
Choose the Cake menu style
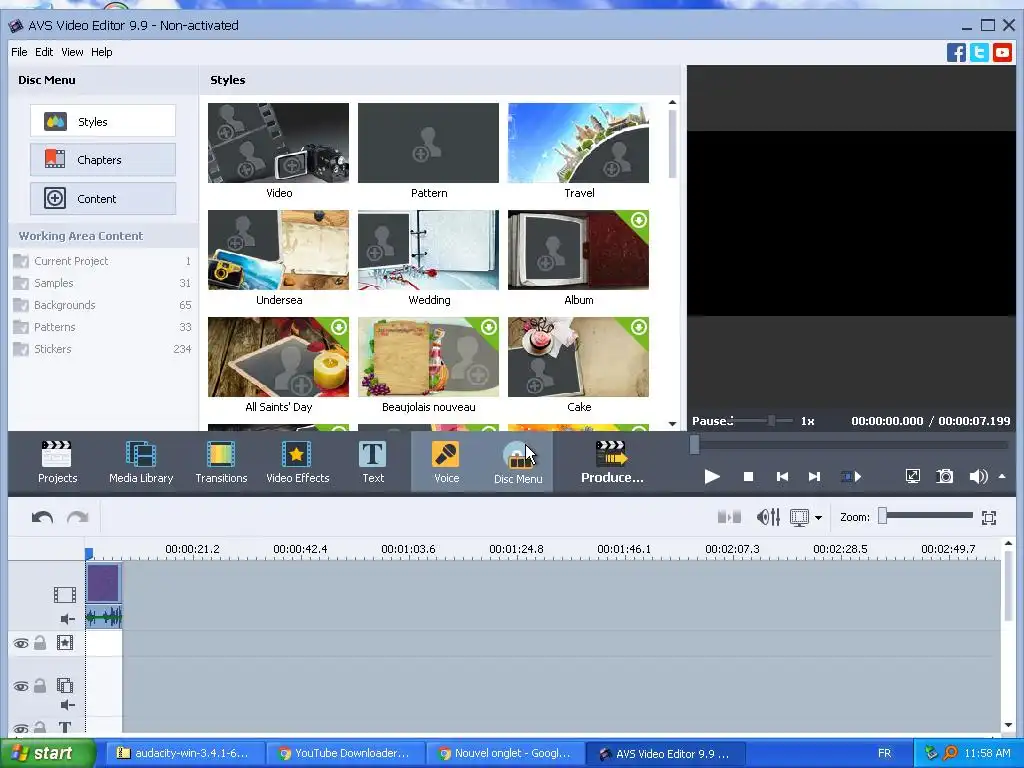coord(579,357)
